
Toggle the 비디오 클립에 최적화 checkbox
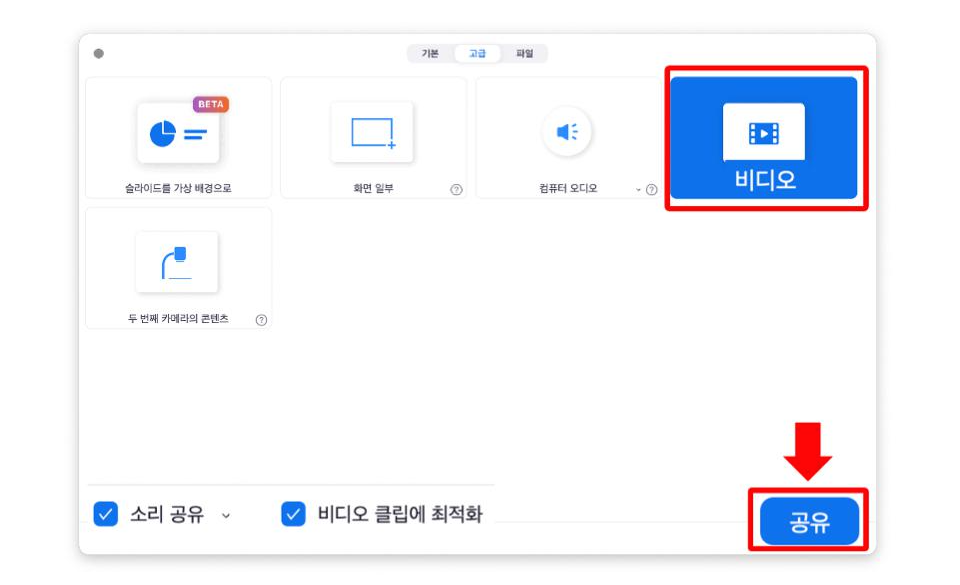point(293,514)
